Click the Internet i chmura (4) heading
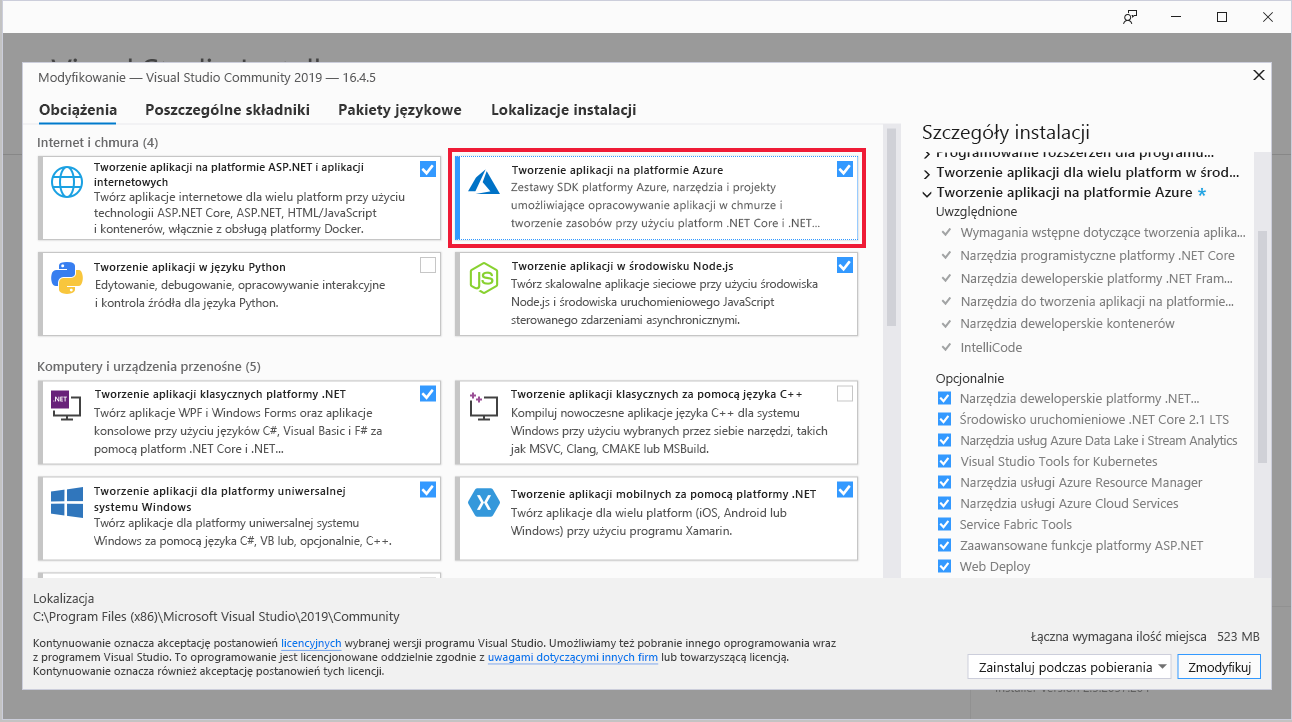 click(97, 142)
